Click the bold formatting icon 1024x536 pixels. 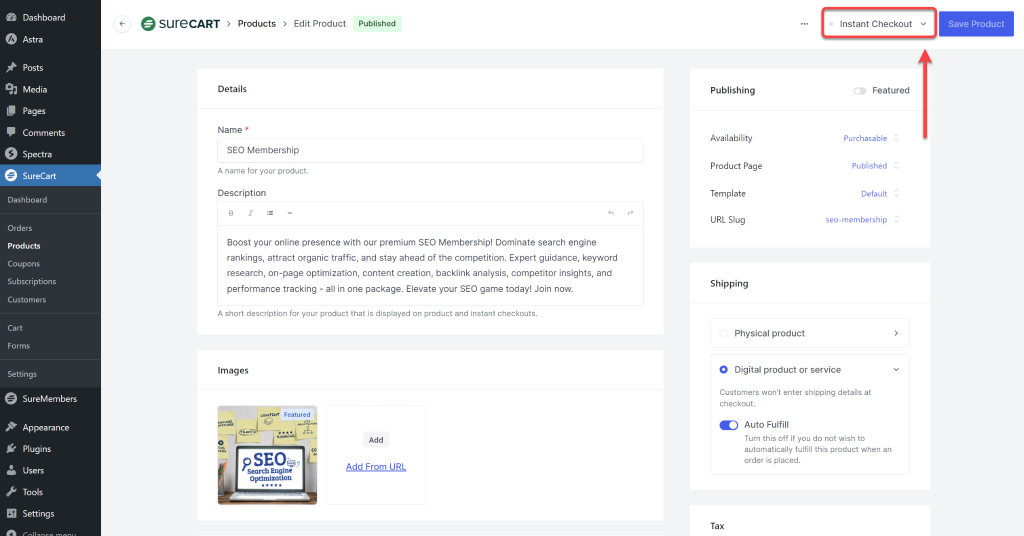(x=231, y=213)
